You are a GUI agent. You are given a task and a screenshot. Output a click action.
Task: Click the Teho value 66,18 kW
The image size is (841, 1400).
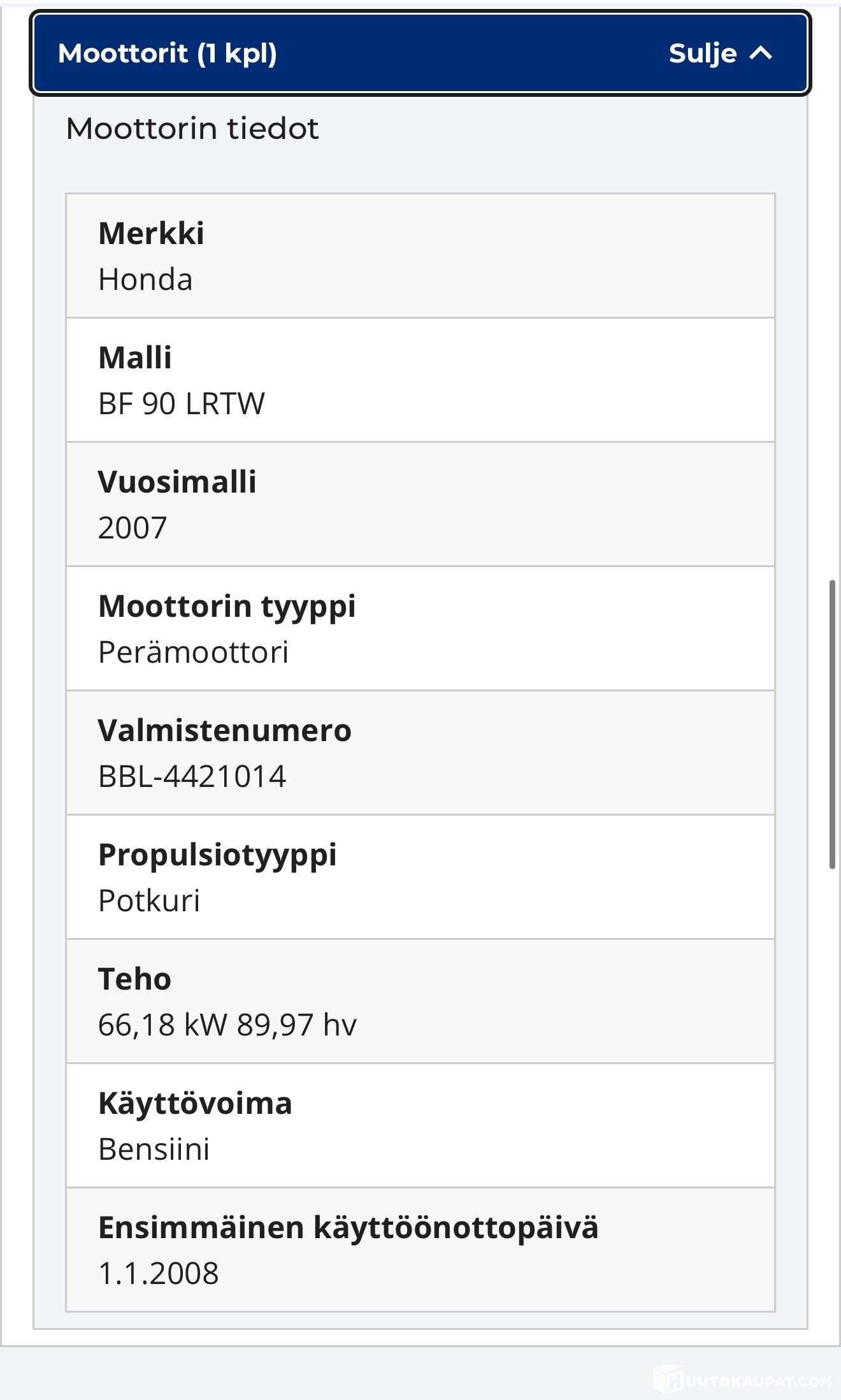[x=162, y=1025]
